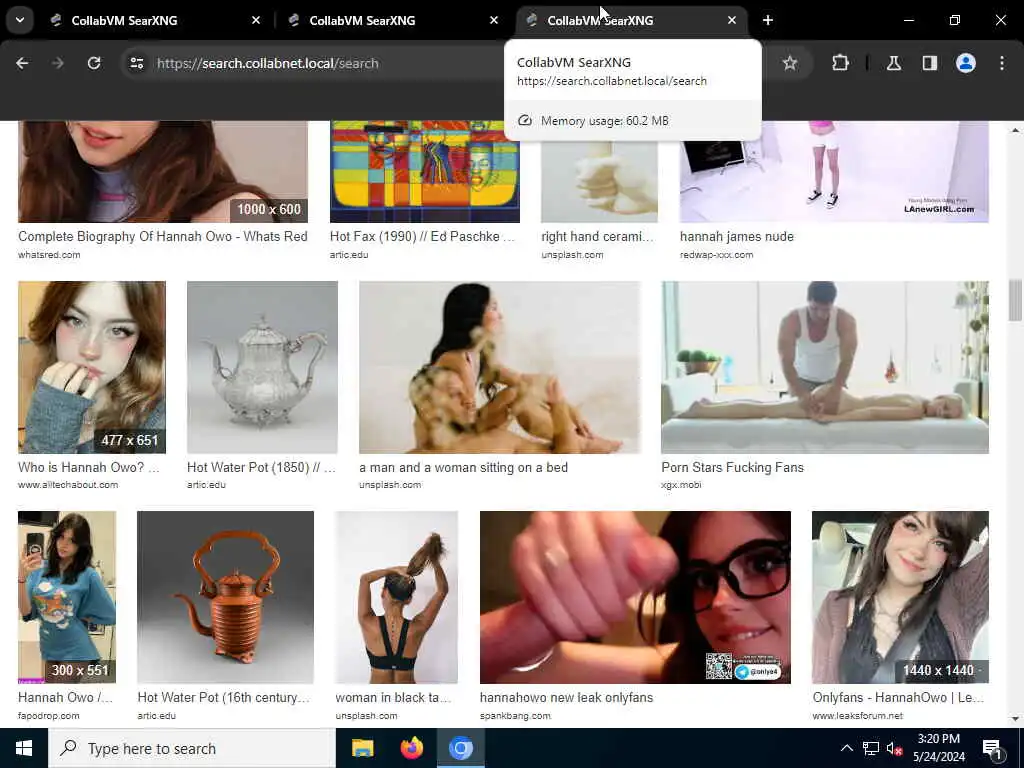The height and width of the screenshot is (768, 1024).
Task: Select the active third CollabVM SearXNG tab
Action: [630, 20]
